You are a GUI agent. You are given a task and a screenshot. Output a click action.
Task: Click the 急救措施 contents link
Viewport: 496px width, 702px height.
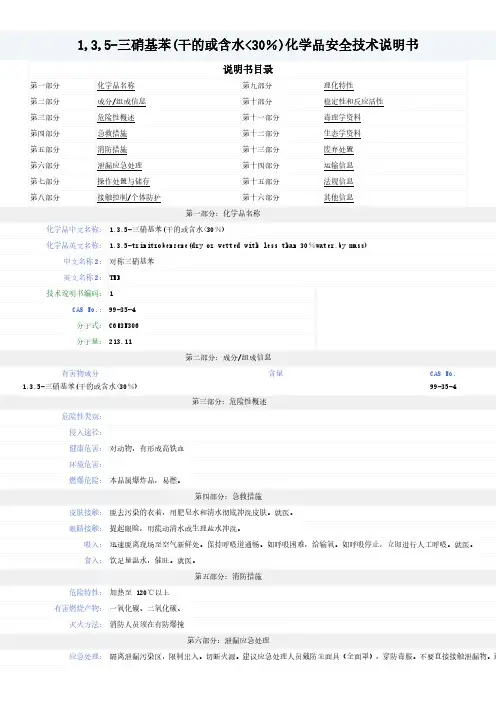[x=112, y=133]
